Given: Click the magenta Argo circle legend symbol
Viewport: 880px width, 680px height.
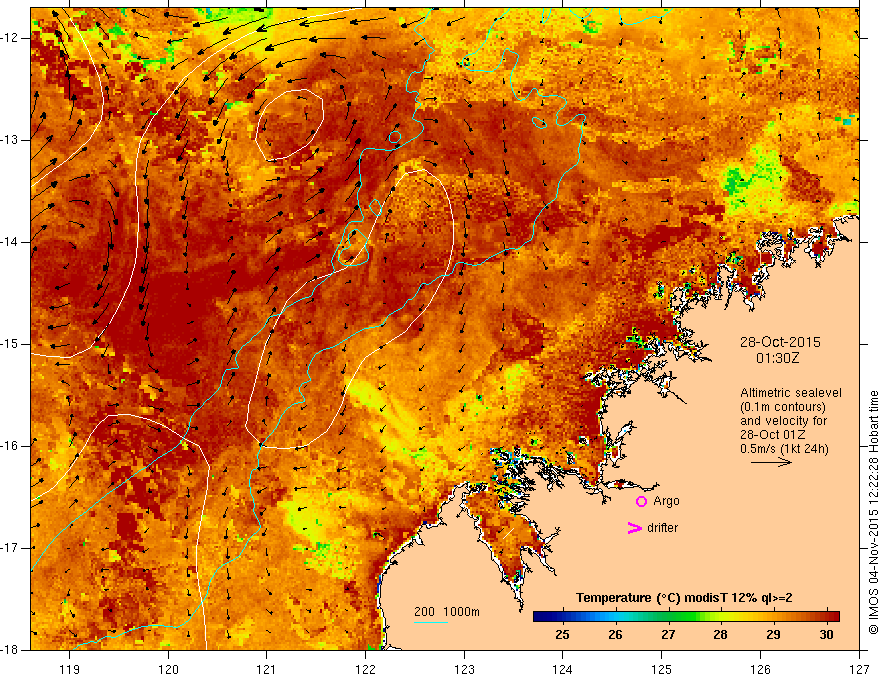Looking at the screenshot, I should click(641, 502).
